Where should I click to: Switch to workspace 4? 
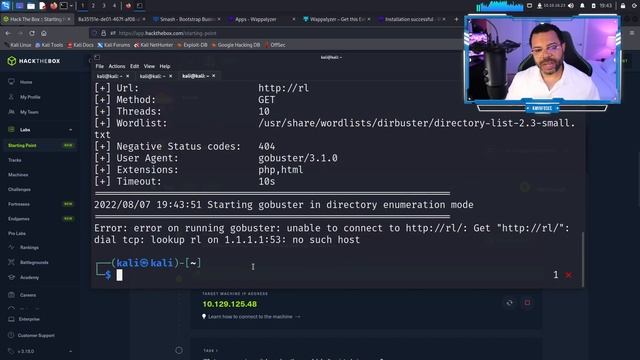click(114, 6)
